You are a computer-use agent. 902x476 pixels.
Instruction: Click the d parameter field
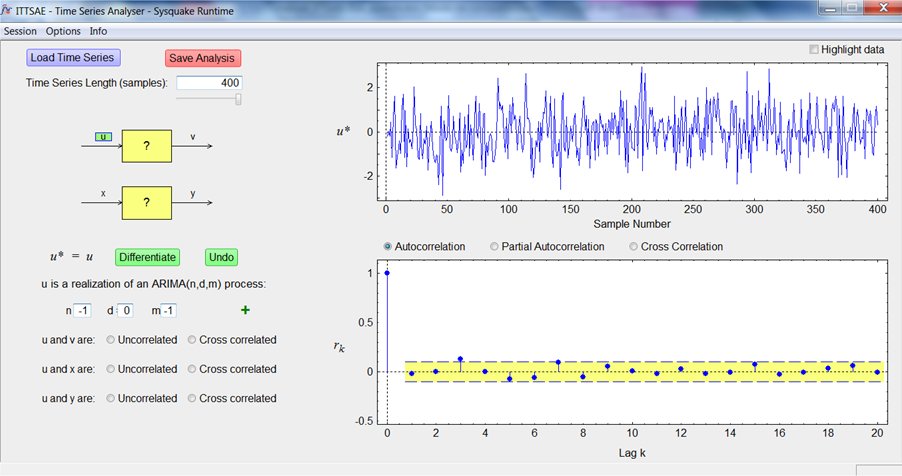pos(126,311)
